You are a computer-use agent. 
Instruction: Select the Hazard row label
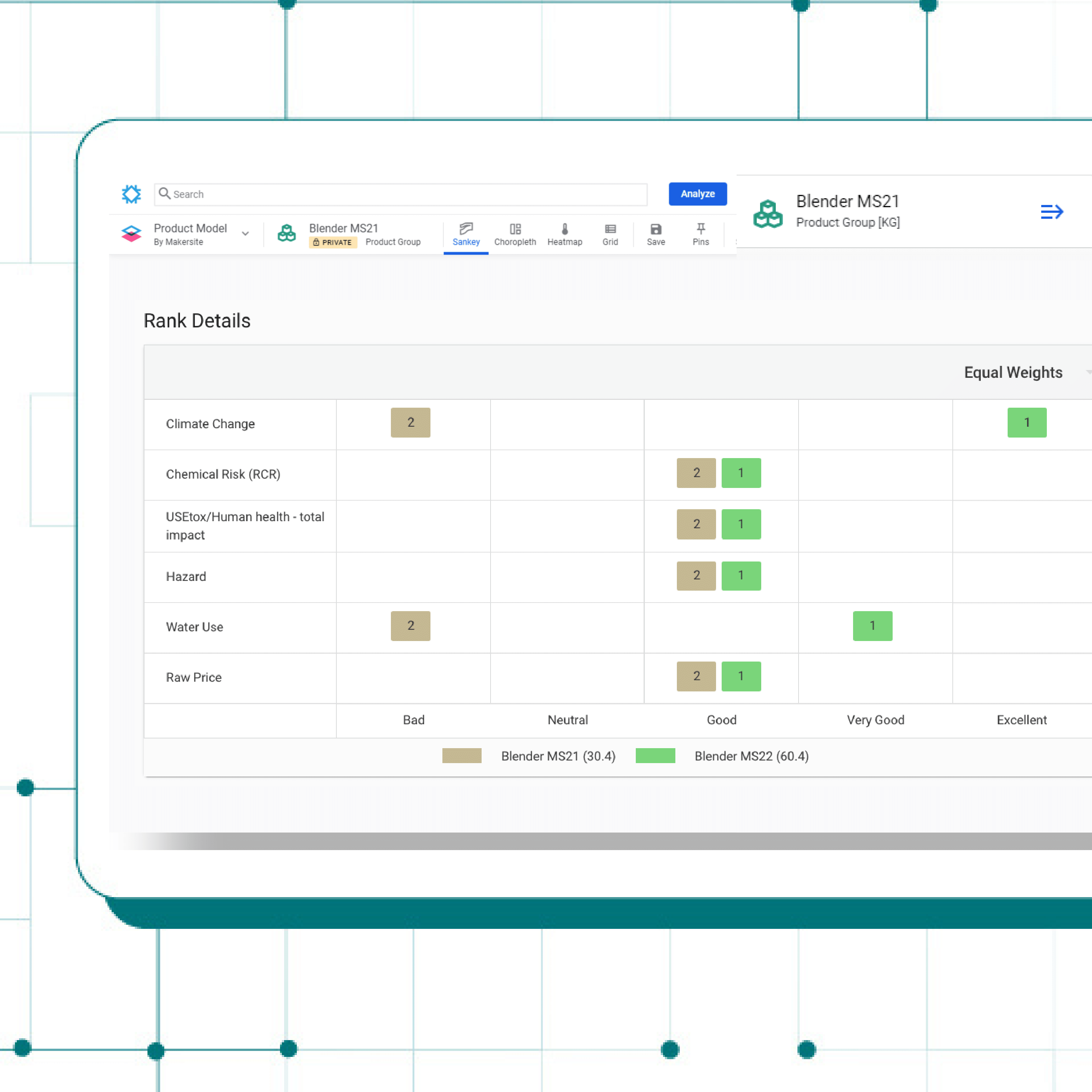click(x=186, y=576)
